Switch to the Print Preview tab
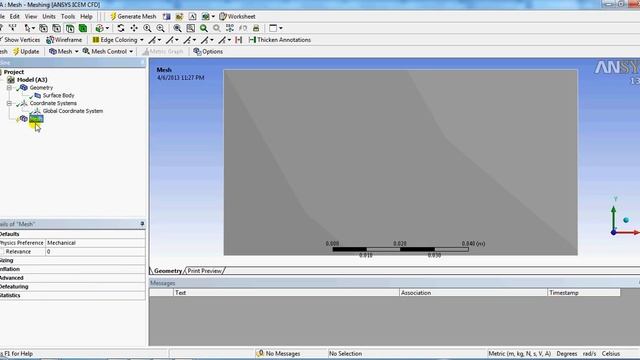 [x=204, y=271]
